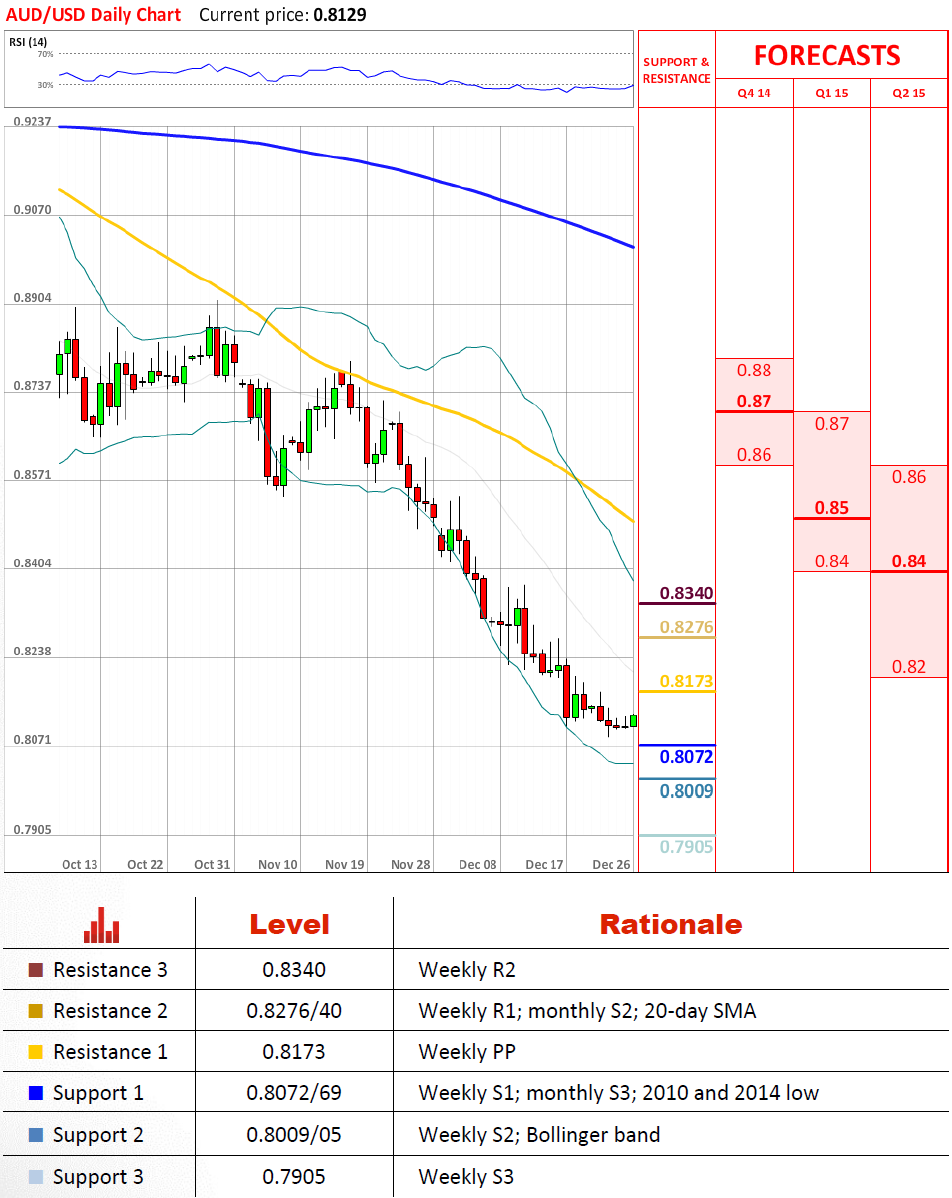Select the 'Q2 15' forecast column header
Viewport: 952px width, 1198px height.
click(x=908, y=93)
